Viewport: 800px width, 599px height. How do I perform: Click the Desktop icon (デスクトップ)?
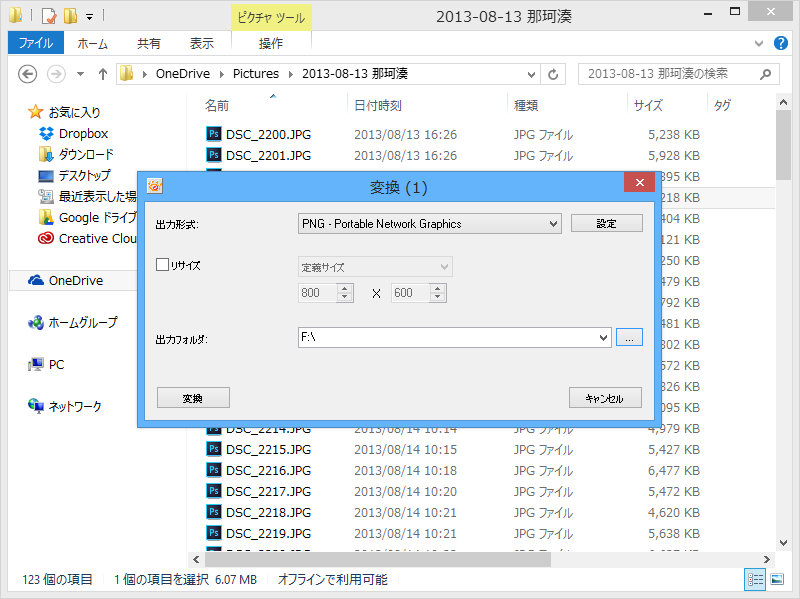[46, 176]
